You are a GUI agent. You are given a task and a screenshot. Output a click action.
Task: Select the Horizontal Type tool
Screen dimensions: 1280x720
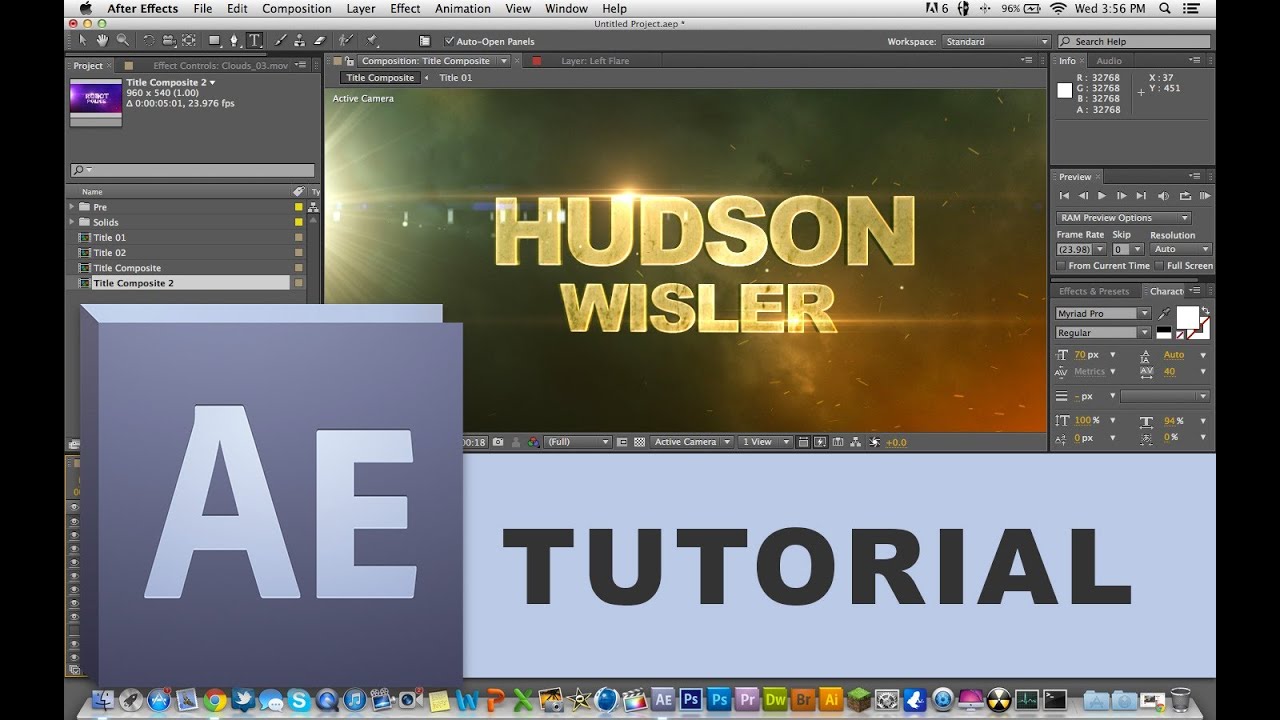coord(254,41)
